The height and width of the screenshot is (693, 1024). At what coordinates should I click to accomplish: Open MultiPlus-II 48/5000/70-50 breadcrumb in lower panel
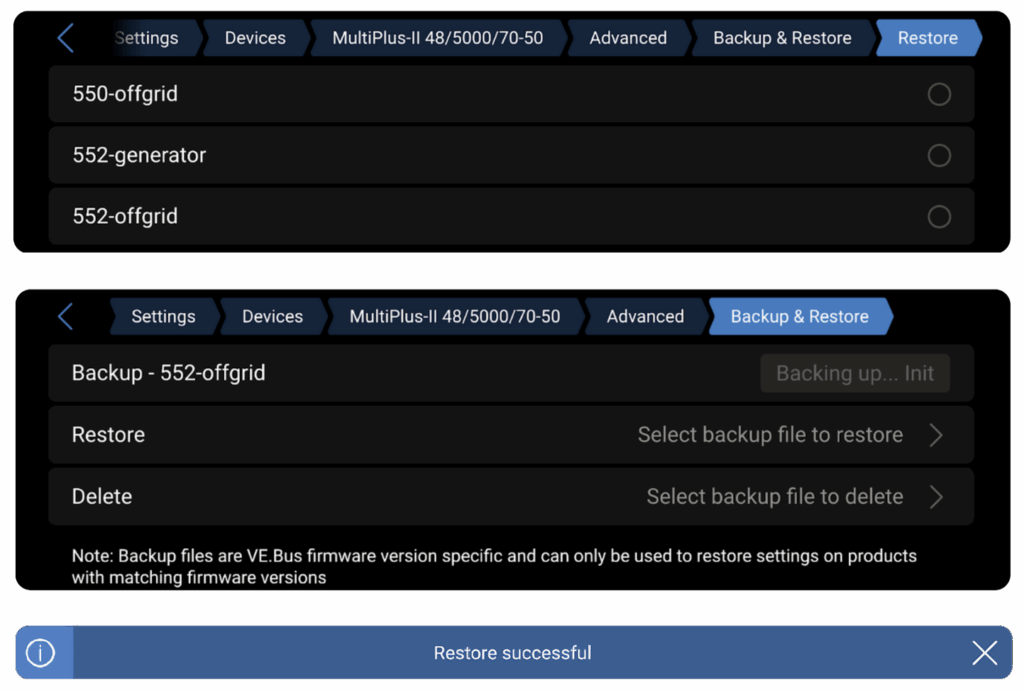pos(454,317)
